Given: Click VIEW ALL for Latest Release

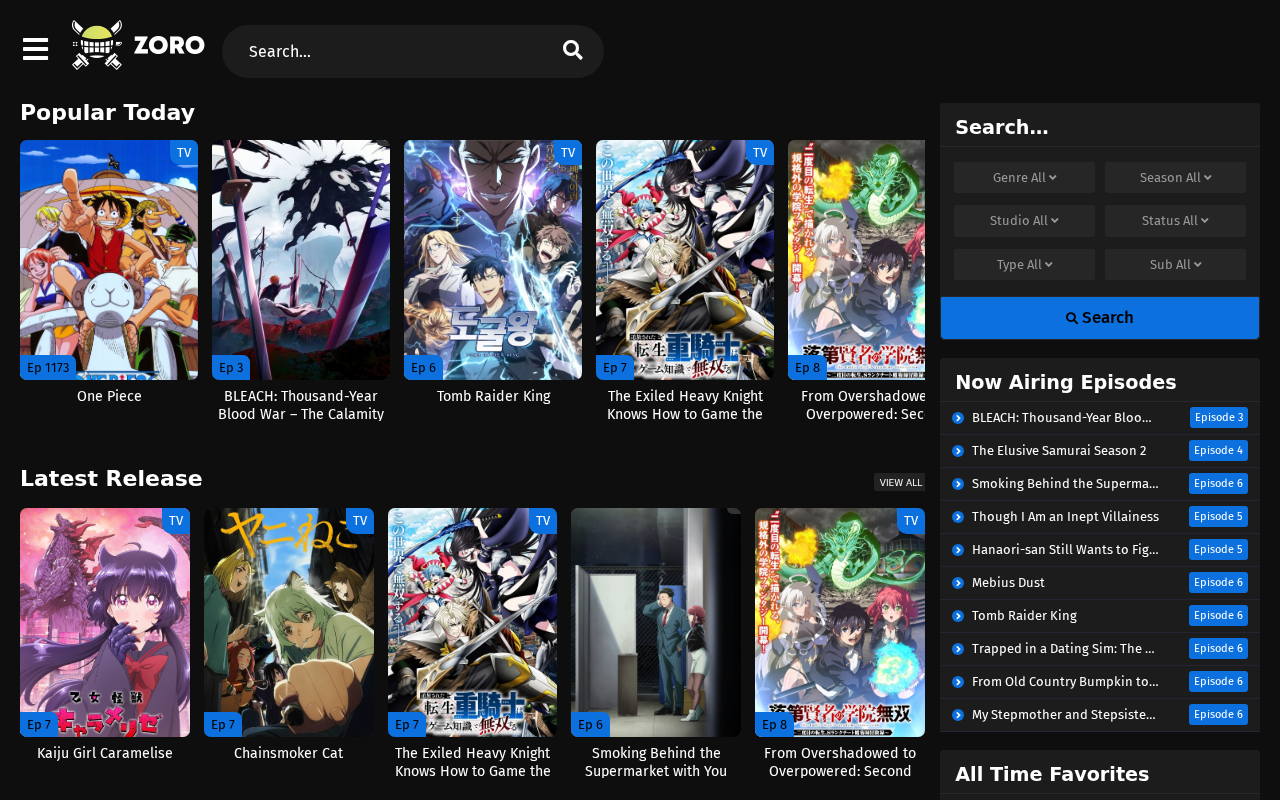Looking at the screenshot, I should (900, 482).
